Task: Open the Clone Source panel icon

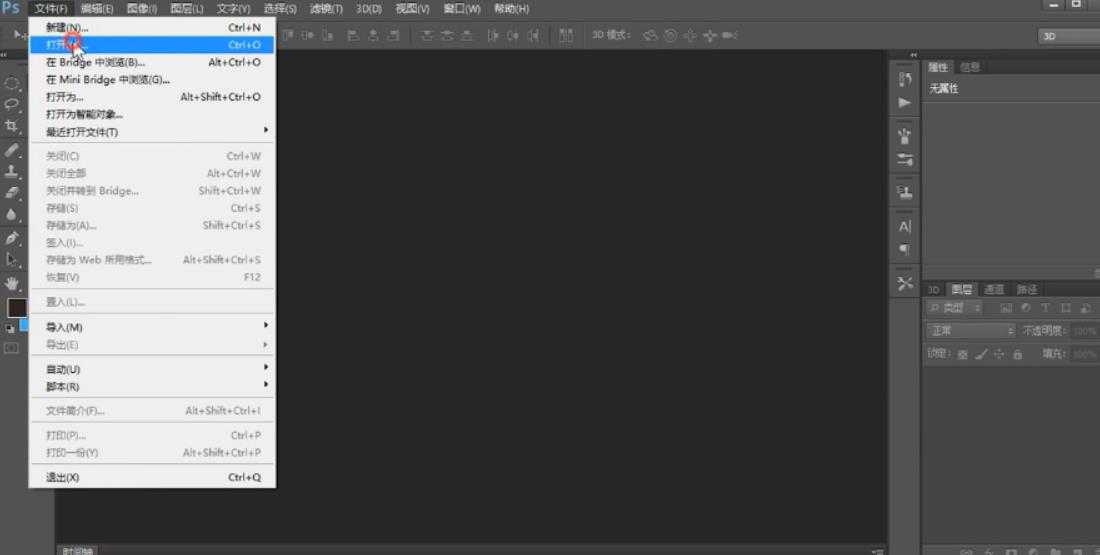Action: pyautogui.click(x=905, y=193)
